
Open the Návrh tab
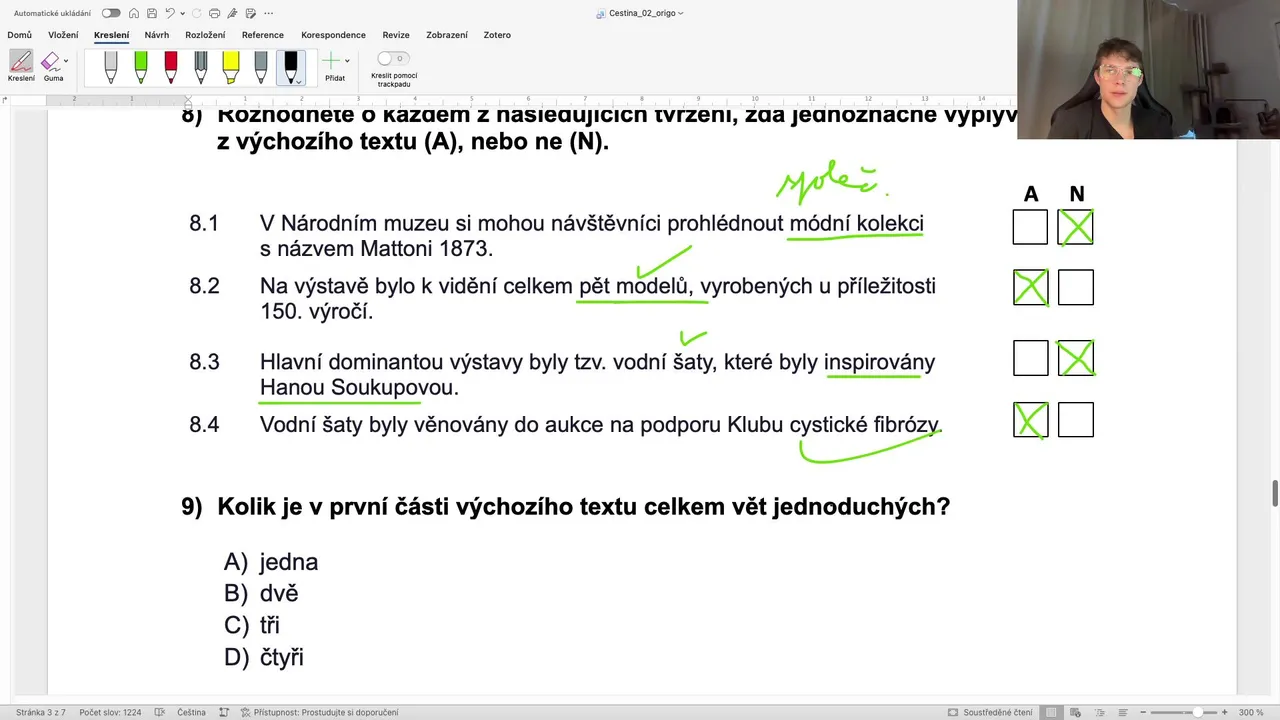pyautogui.click(x=156, y=35)
